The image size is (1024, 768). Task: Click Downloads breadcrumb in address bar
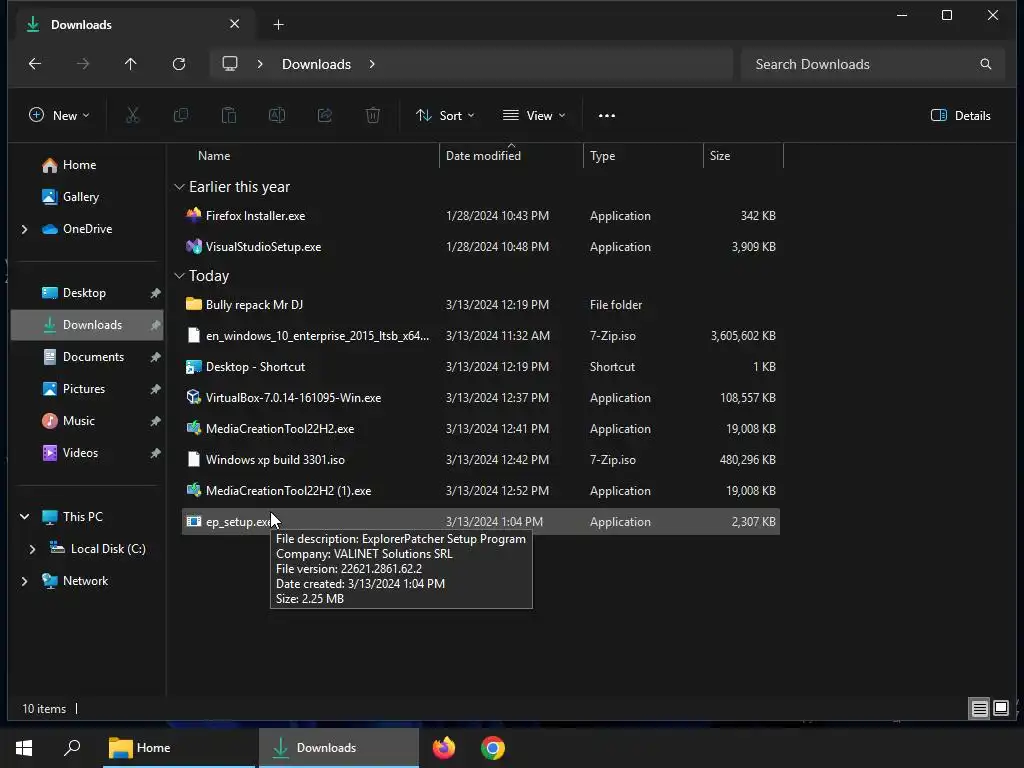tap(317, 64)
